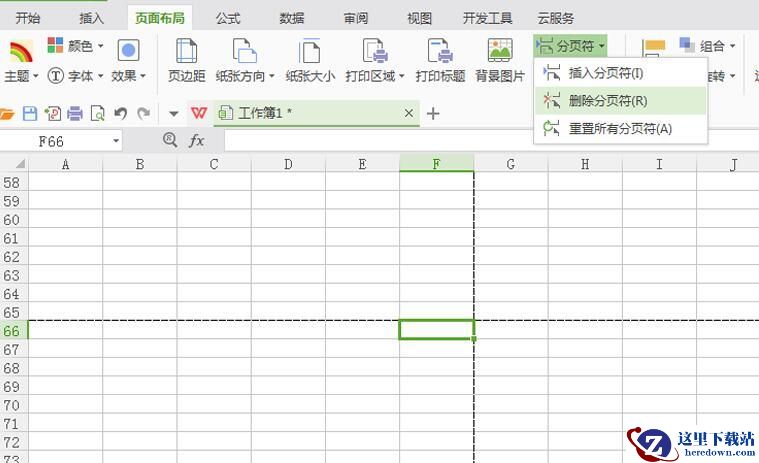Click the fx insert function icon

pos(197,141)
